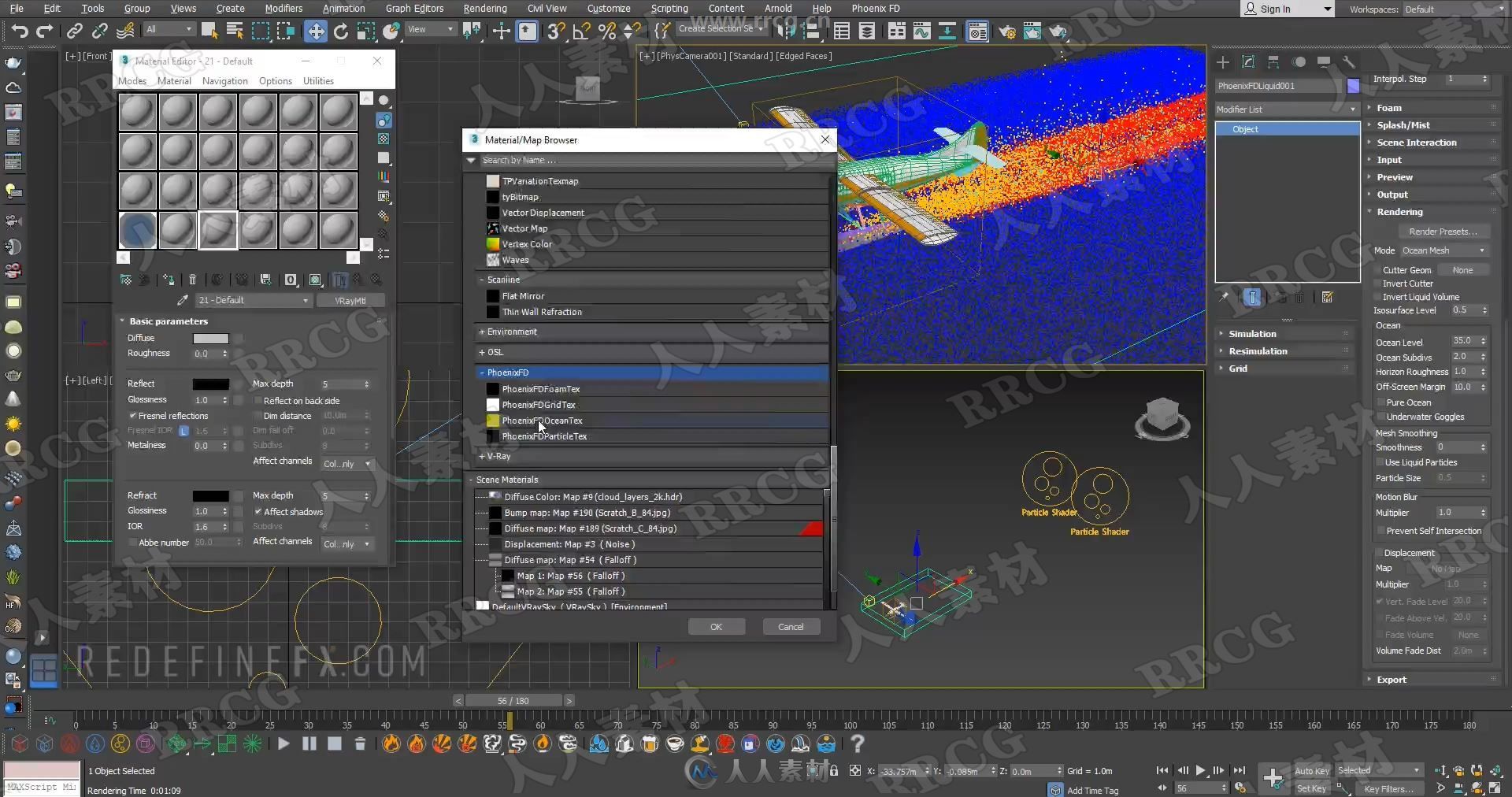Toggle the Angle Snap tool
1512x797 pixels.
[581, 31]
